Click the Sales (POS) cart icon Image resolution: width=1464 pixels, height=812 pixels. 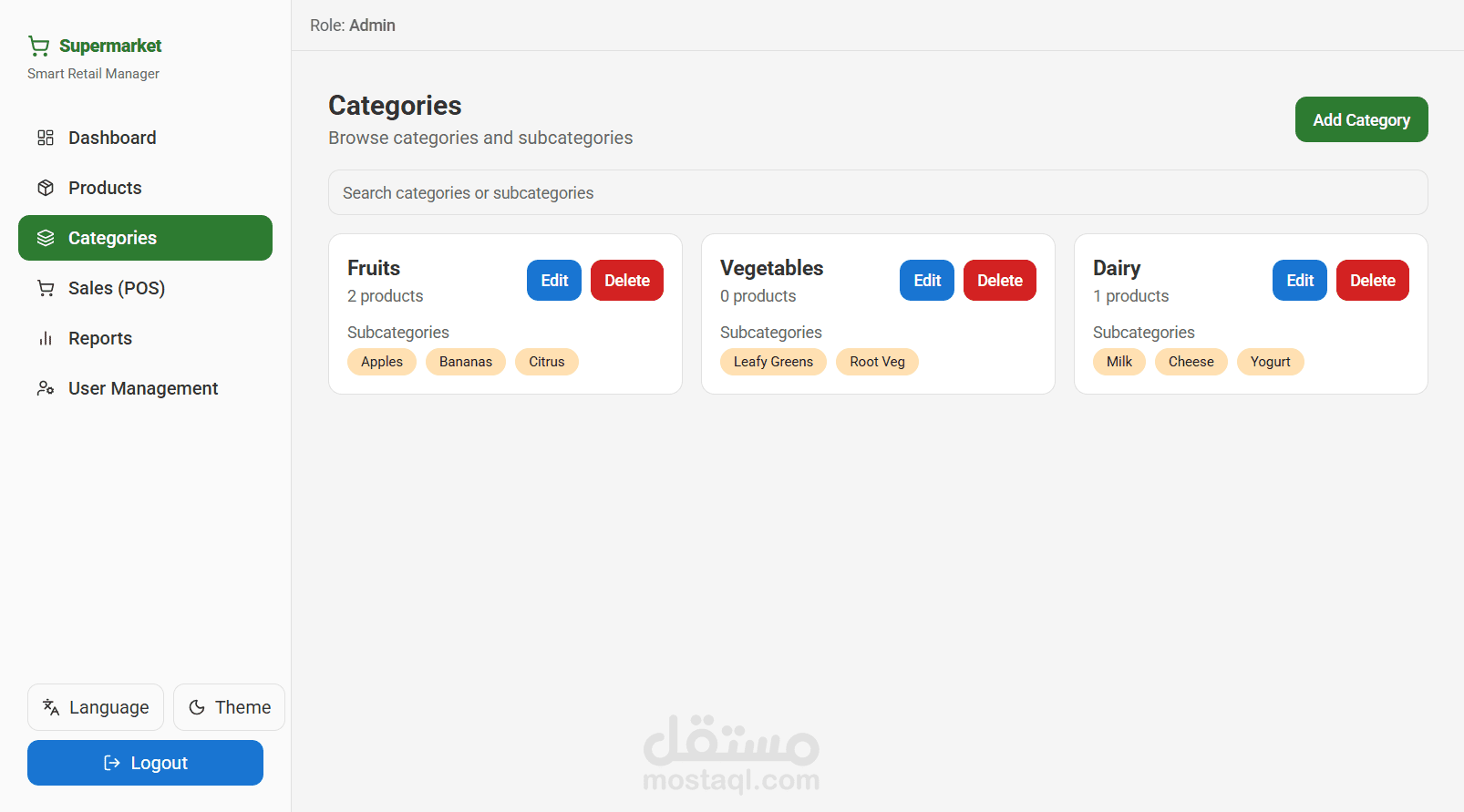(46, 288)
